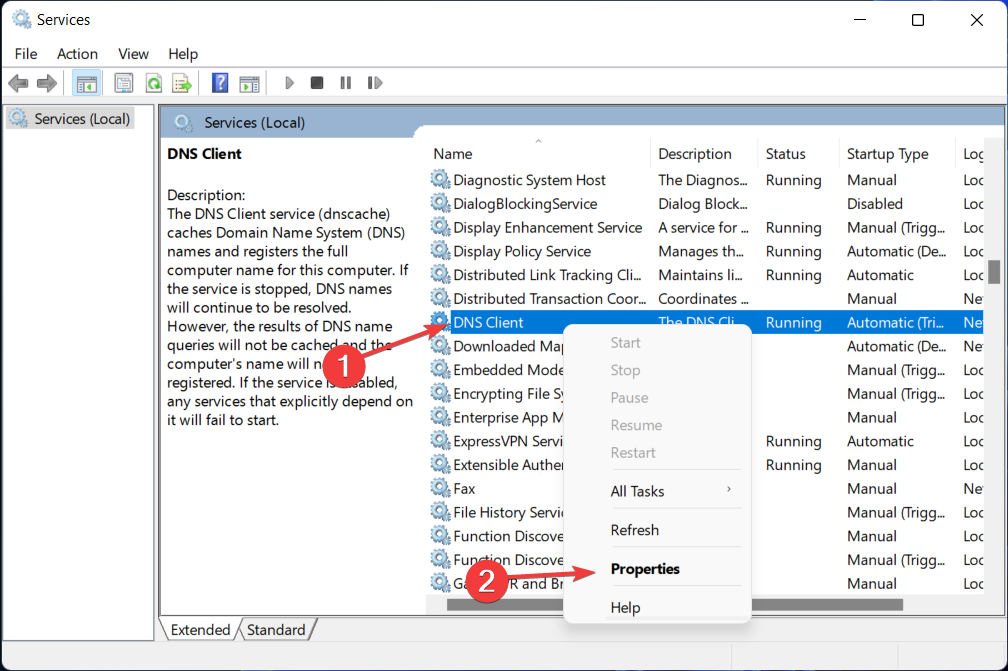Open the Action menu
Screen dimensions: 1008x671
coord(77,54)
